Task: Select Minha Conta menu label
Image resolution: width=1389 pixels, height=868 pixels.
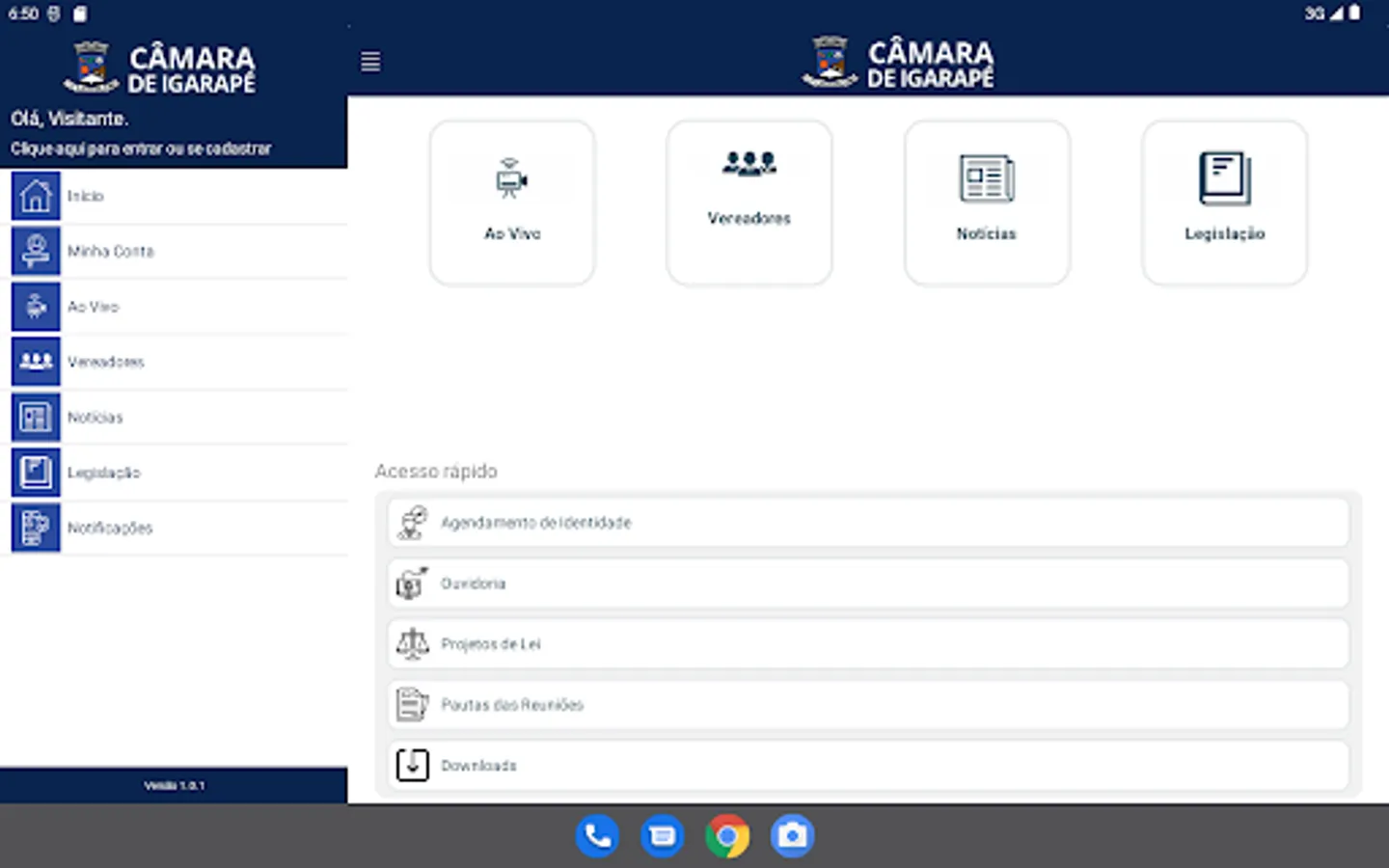Action: (x=111, y=251)
